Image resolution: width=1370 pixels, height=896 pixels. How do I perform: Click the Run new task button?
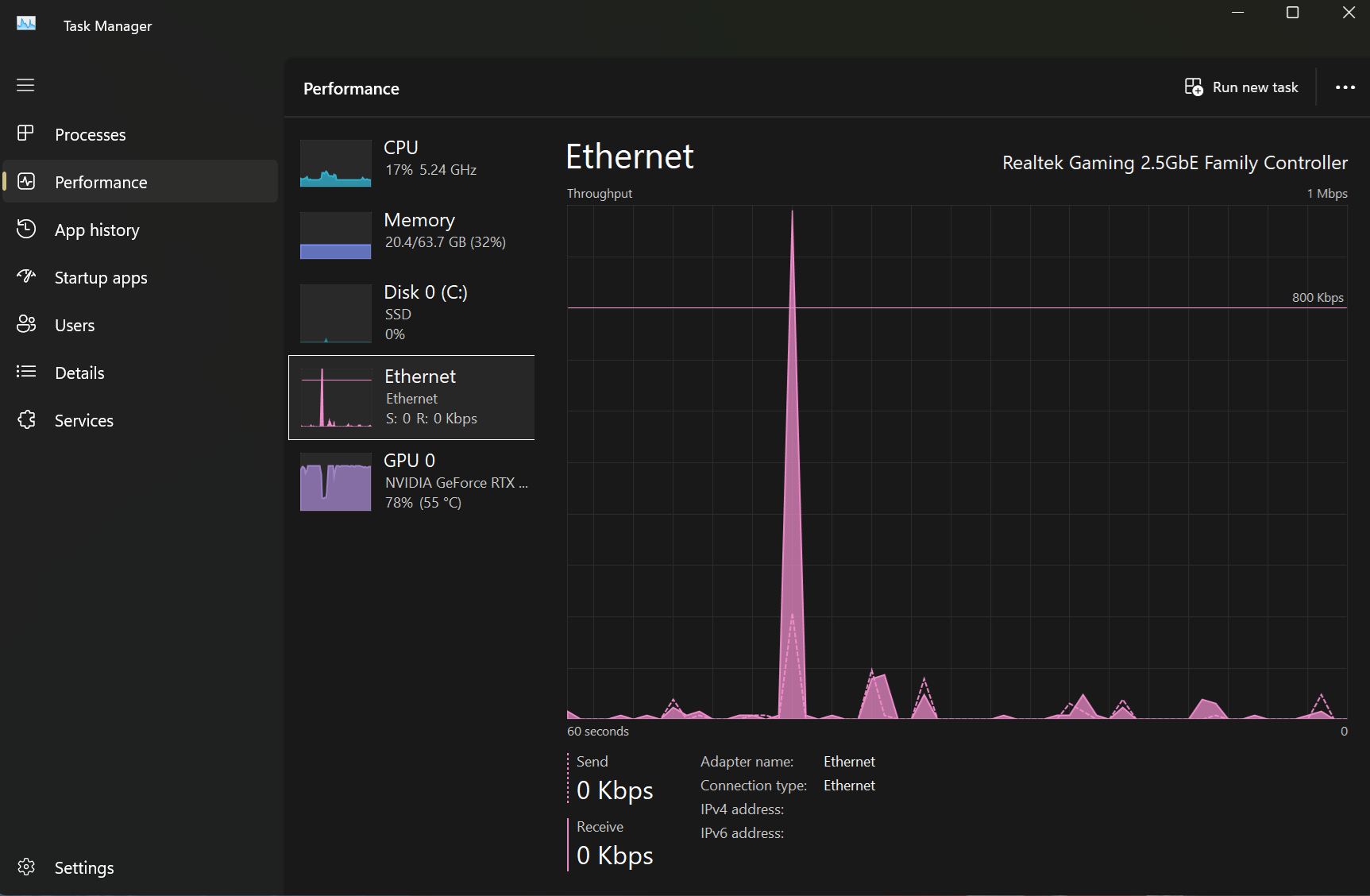click(1241, 87)
